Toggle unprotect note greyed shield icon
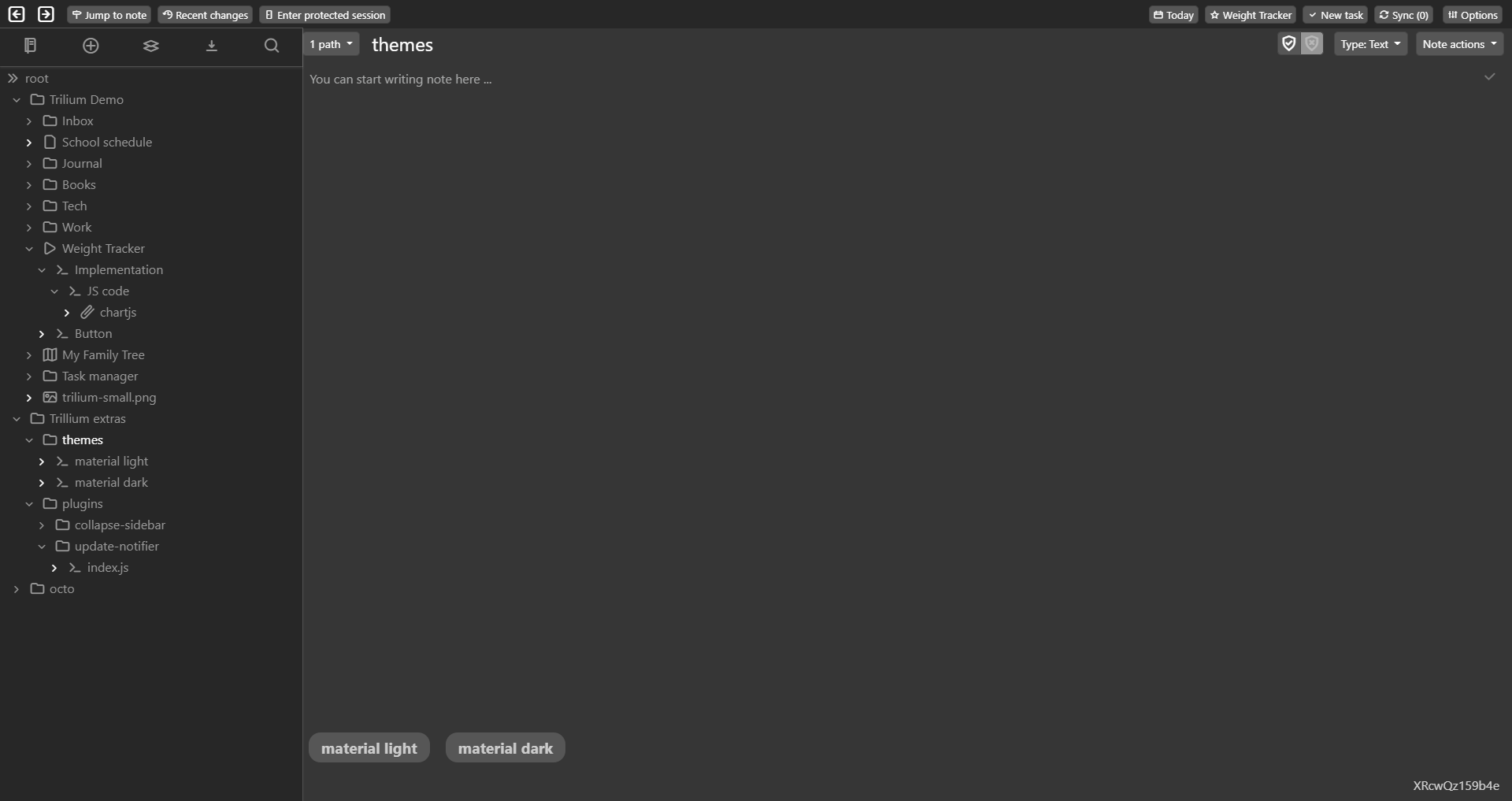This screenshot has width=1512, height=801. 1311,43
